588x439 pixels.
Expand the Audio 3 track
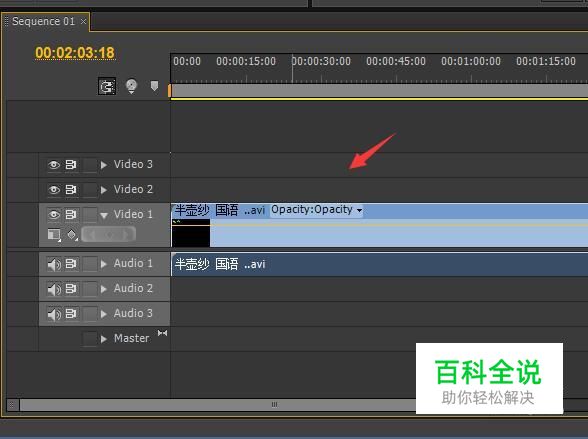[x=104, y=313]
